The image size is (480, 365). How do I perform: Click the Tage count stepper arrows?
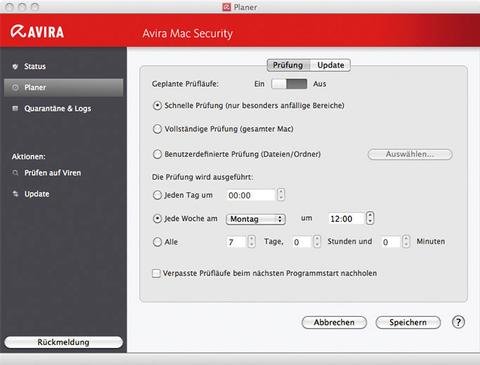coord(252,241)
